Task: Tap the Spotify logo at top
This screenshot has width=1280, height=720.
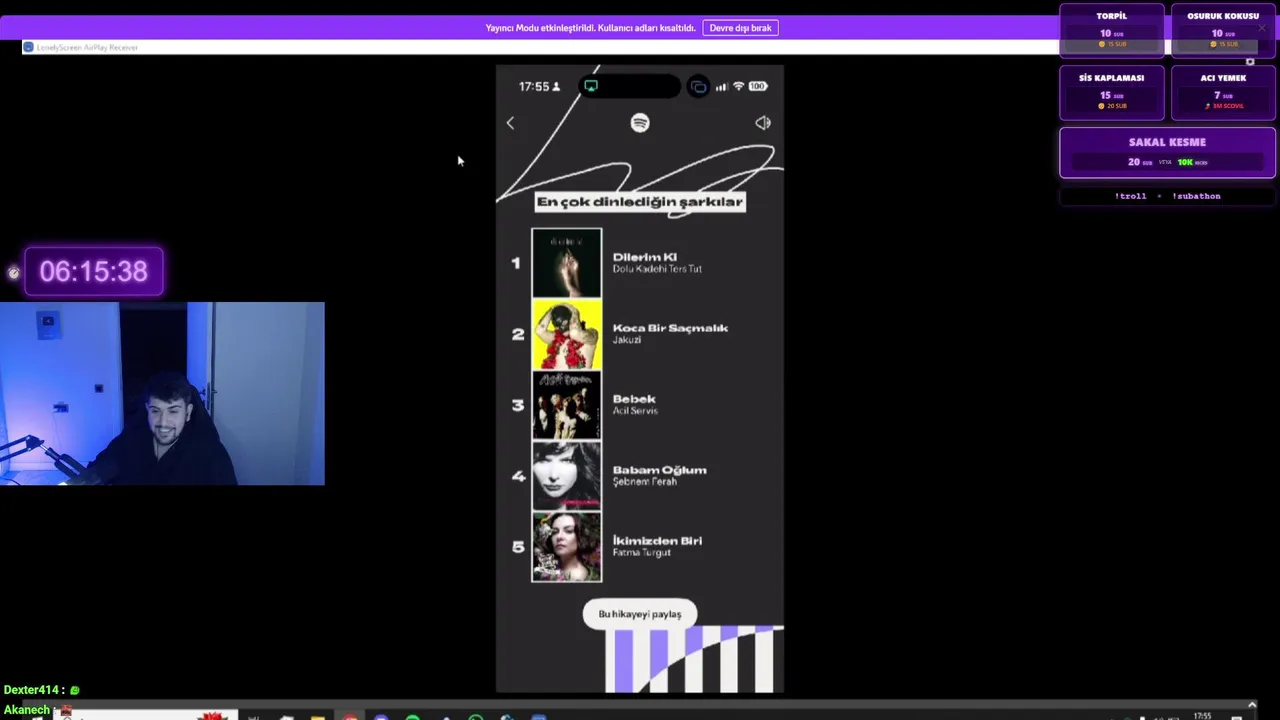Action: (x=640, y=122)
